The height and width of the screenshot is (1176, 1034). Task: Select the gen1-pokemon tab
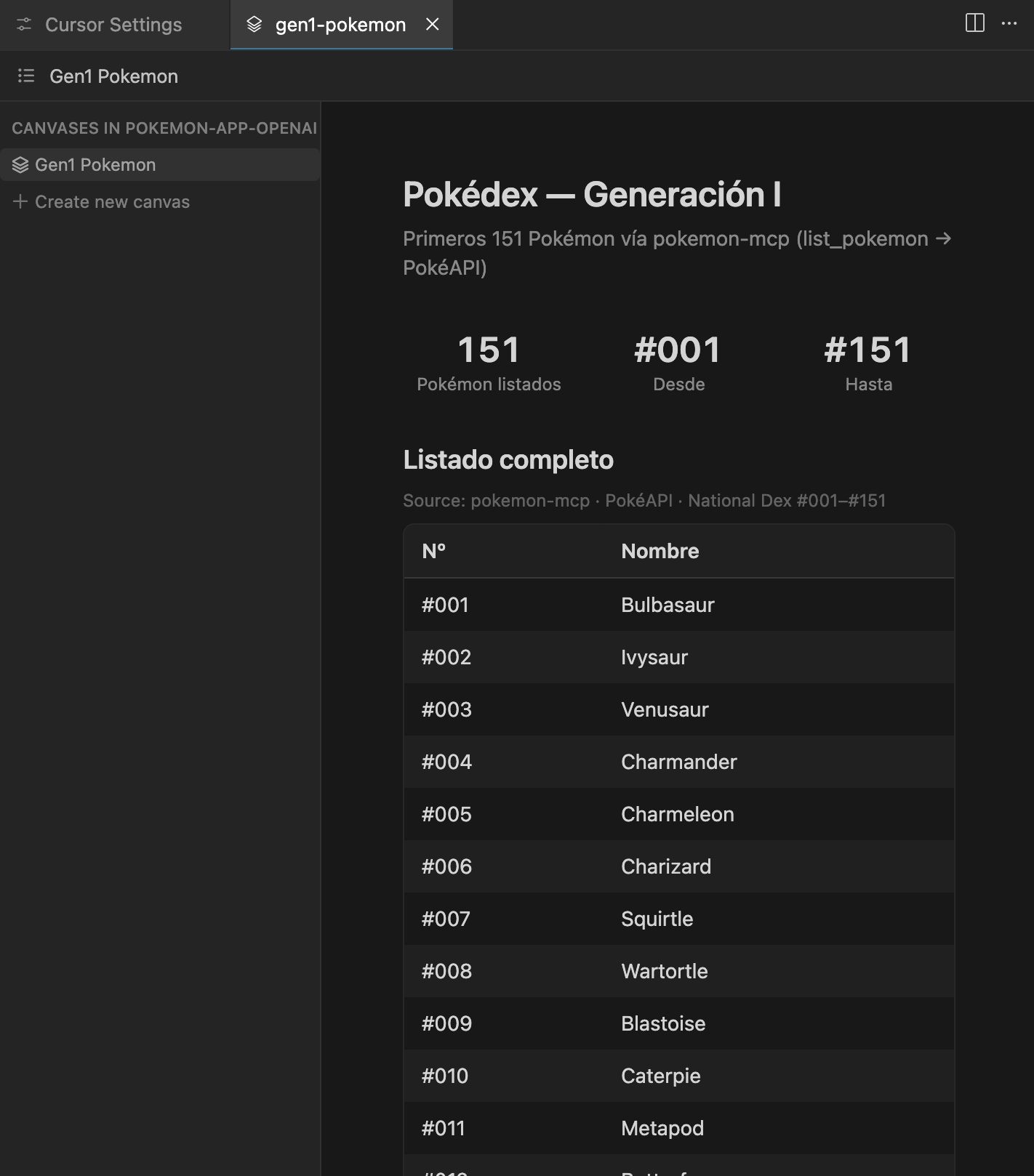[340, 25]
